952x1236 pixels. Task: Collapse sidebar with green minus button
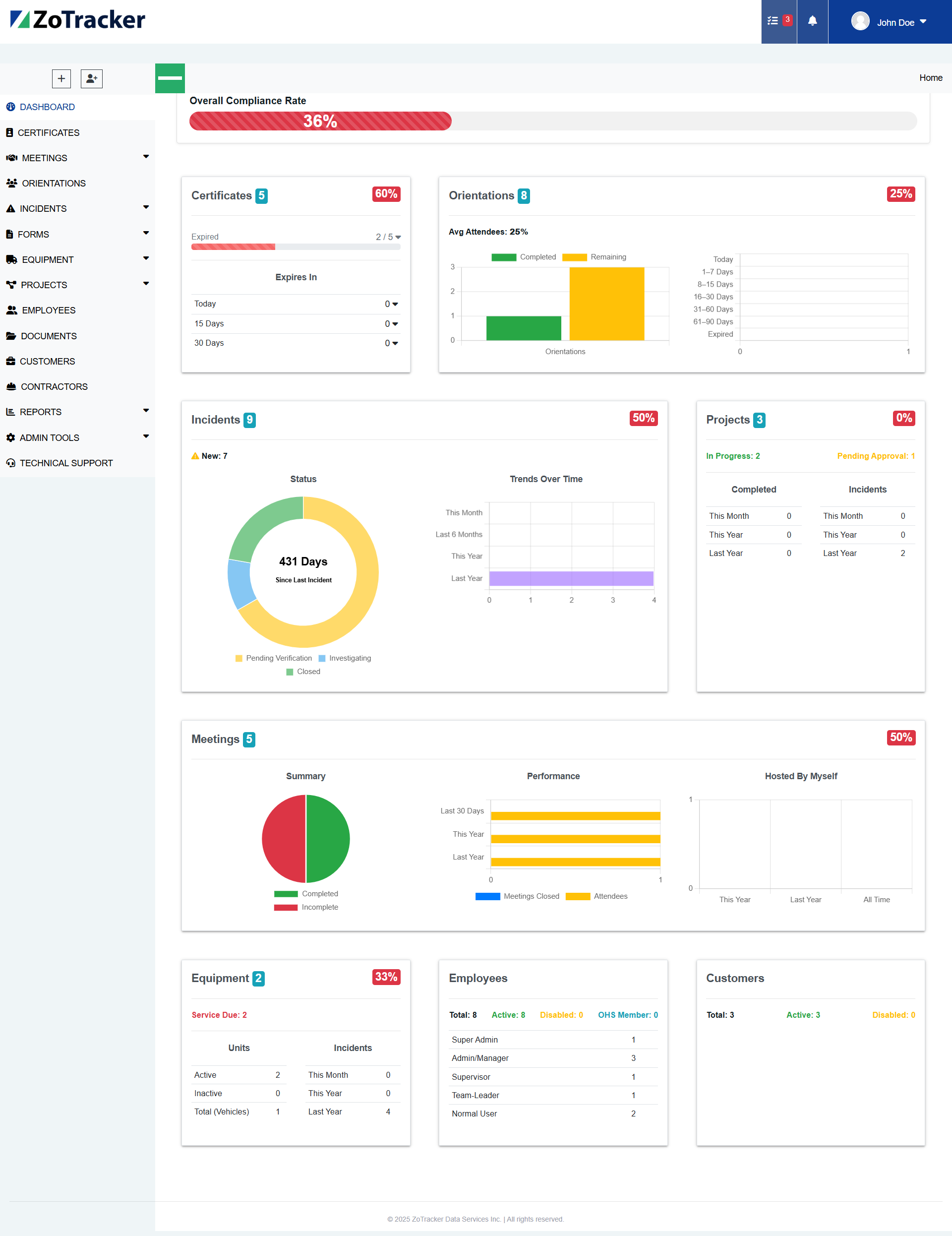point(170,78)
